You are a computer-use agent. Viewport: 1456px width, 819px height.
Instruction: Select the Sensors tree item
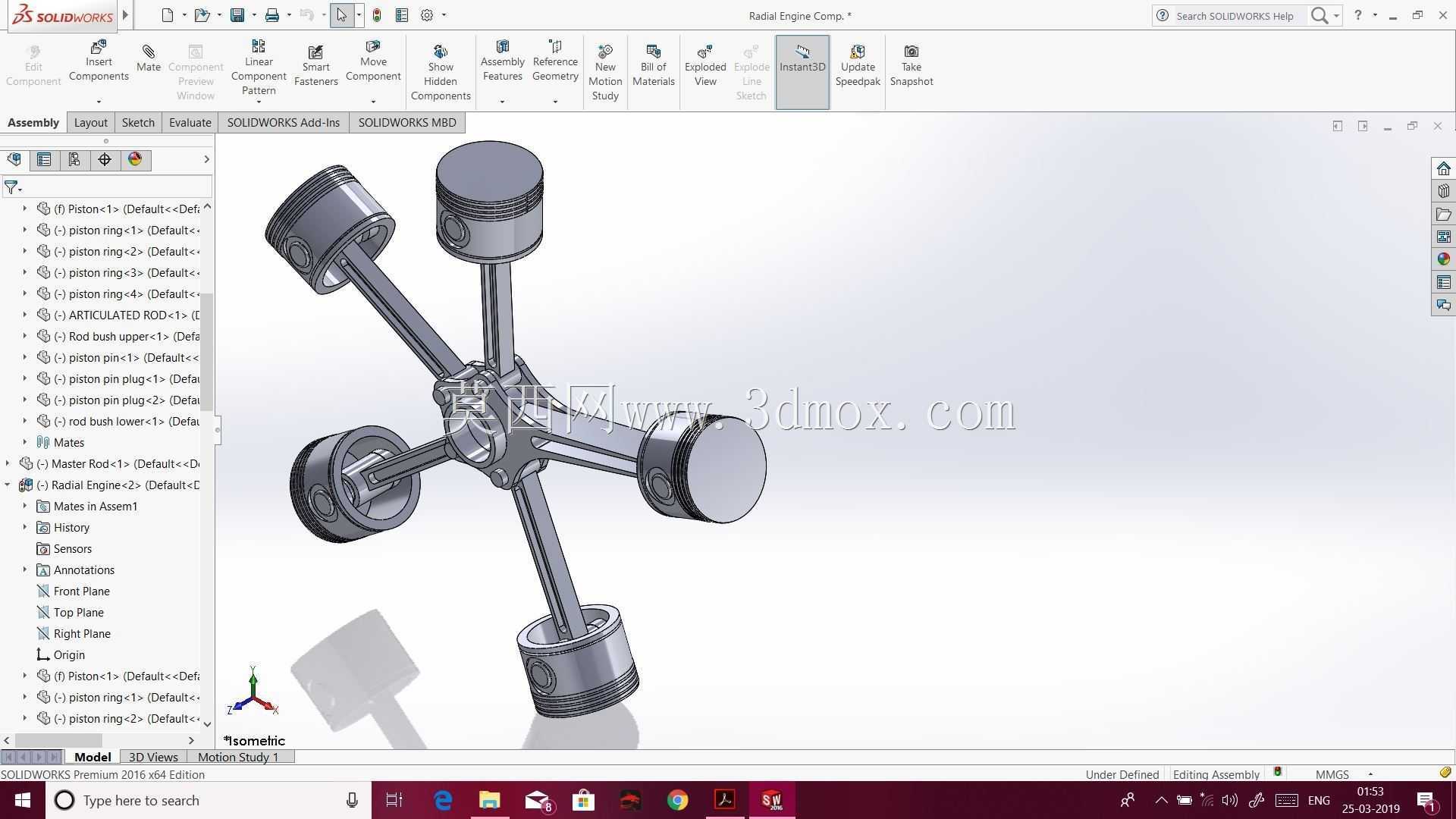coord(72,548)
